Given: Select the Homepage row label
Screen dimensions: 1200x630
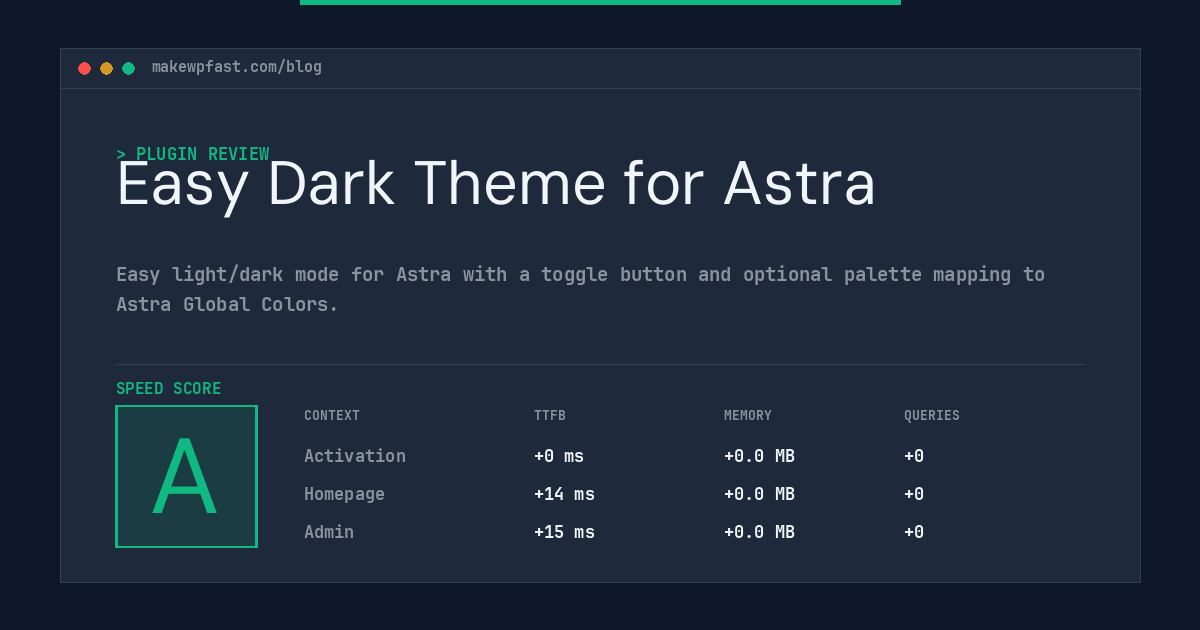Looking at the screenshot, I should [344, 494].
